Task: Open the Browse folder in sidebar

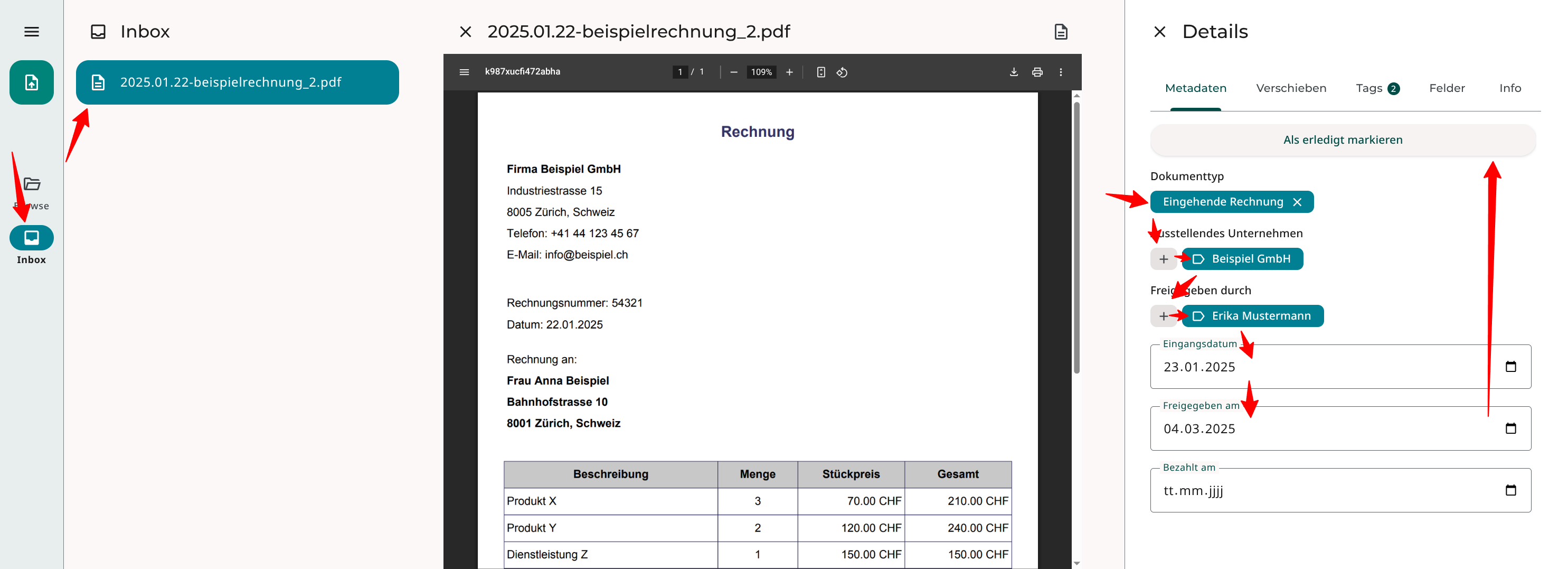Action: coord(32,184)
